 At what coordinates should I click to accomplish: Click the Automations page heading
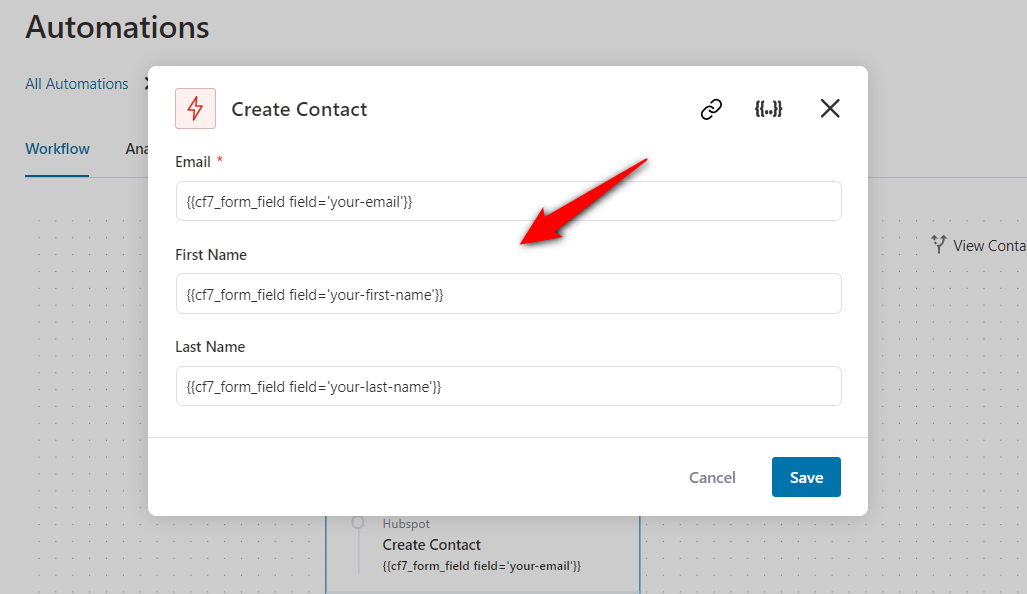click(x=117, y=27)
